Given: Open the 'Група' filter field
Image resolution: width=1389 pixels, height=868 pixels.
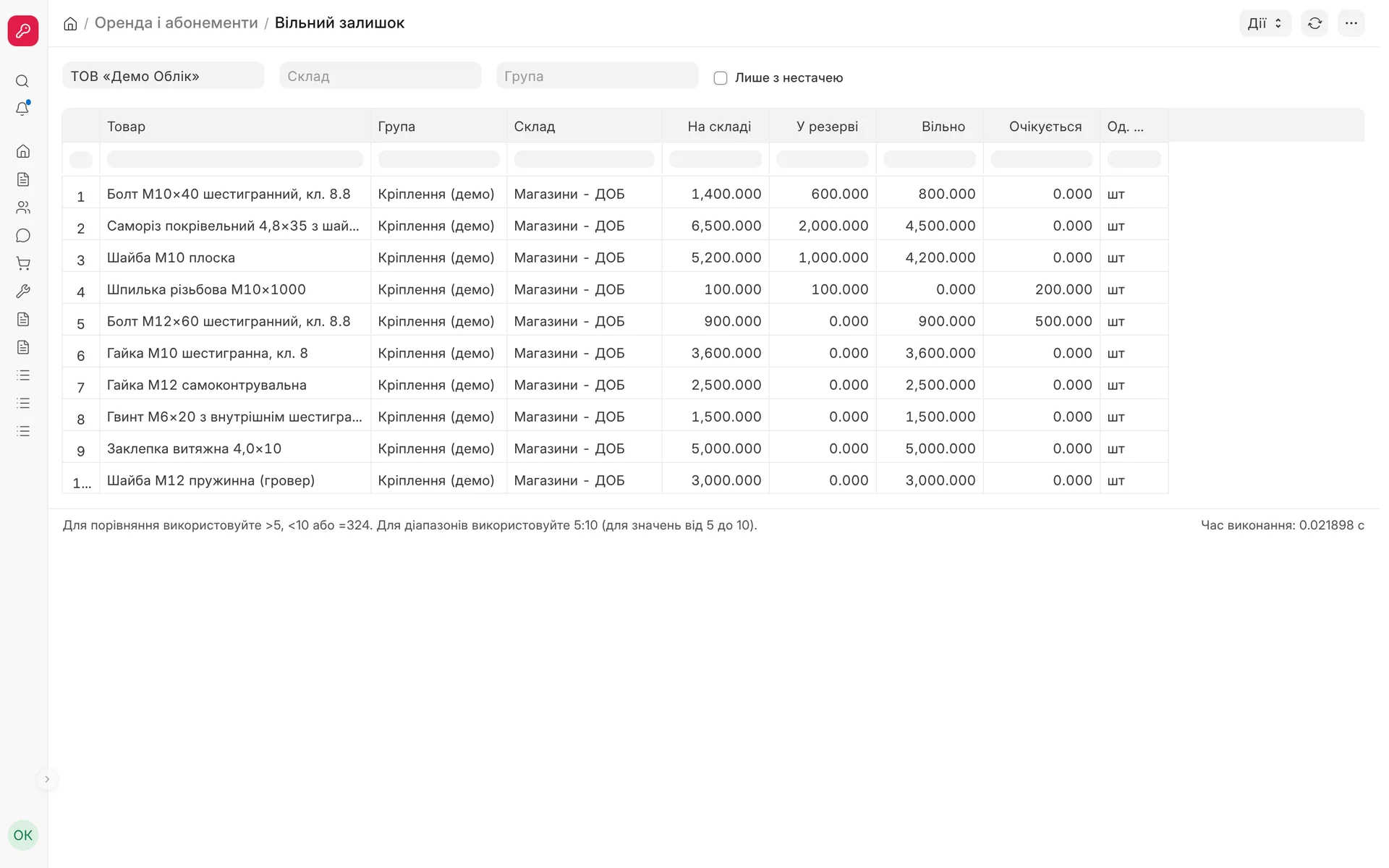Looking at the screenshot, I should pyautogui.click(x=598, y=76).
